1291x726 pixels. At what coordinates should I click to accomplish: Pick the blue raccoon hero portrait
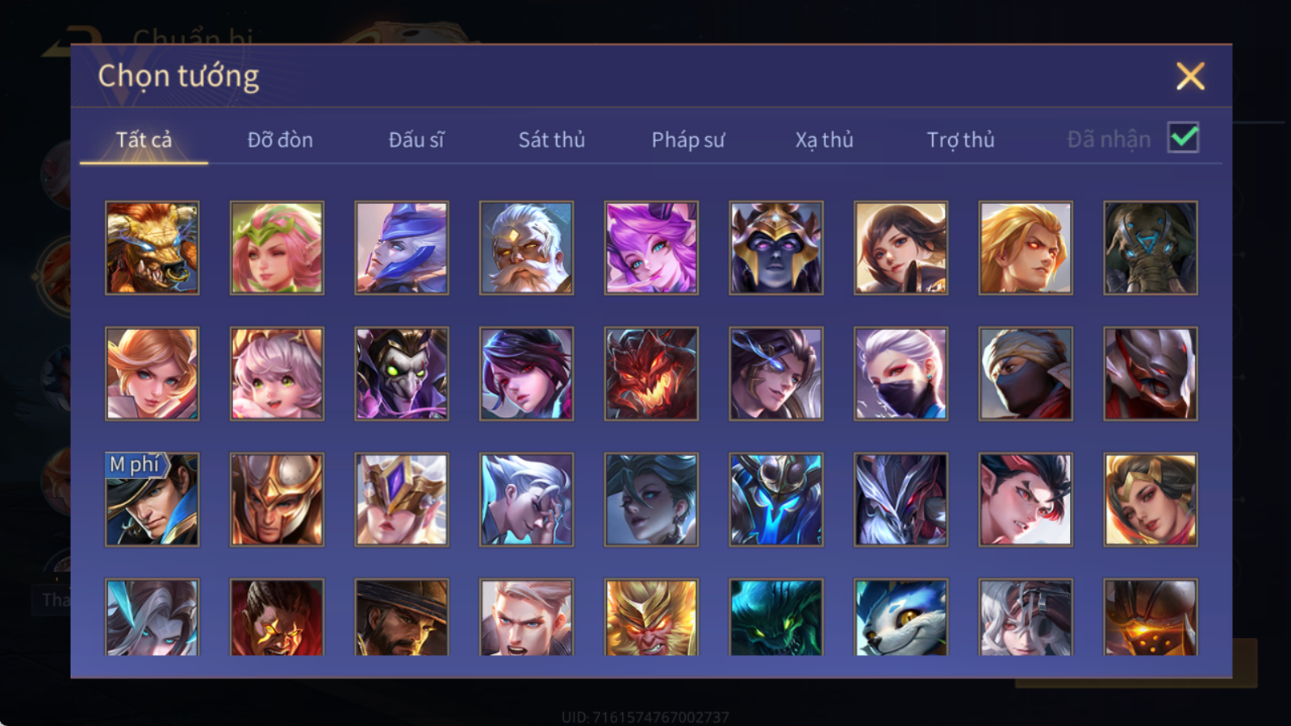pyautogui.click(x=901, y=618)
